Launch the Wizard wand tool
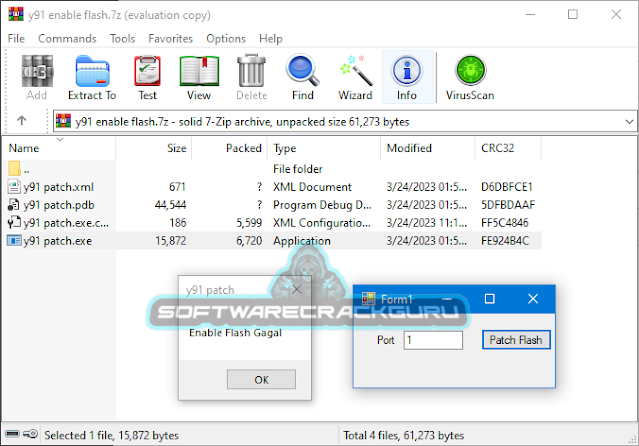This screenshot has height=446, width=639. click(355, 71)
